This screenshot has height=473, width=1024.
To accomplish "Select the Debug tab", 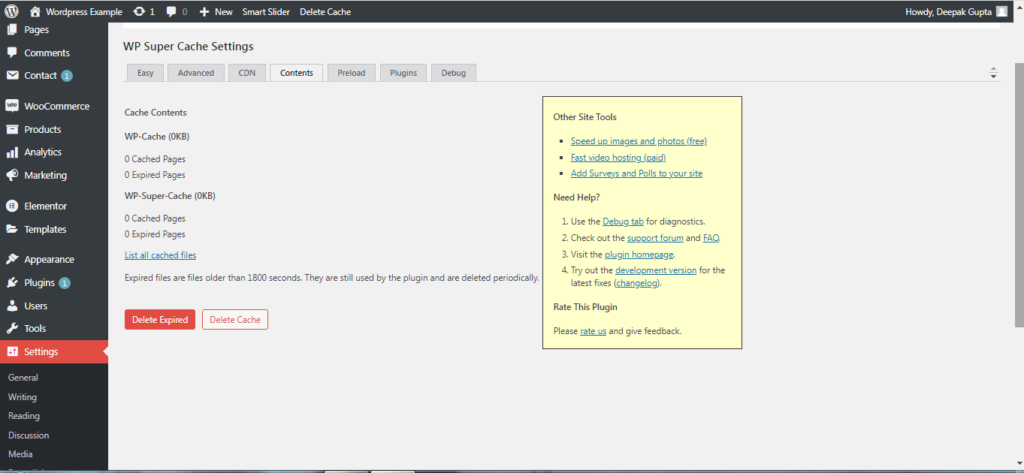I will point(455,73).
